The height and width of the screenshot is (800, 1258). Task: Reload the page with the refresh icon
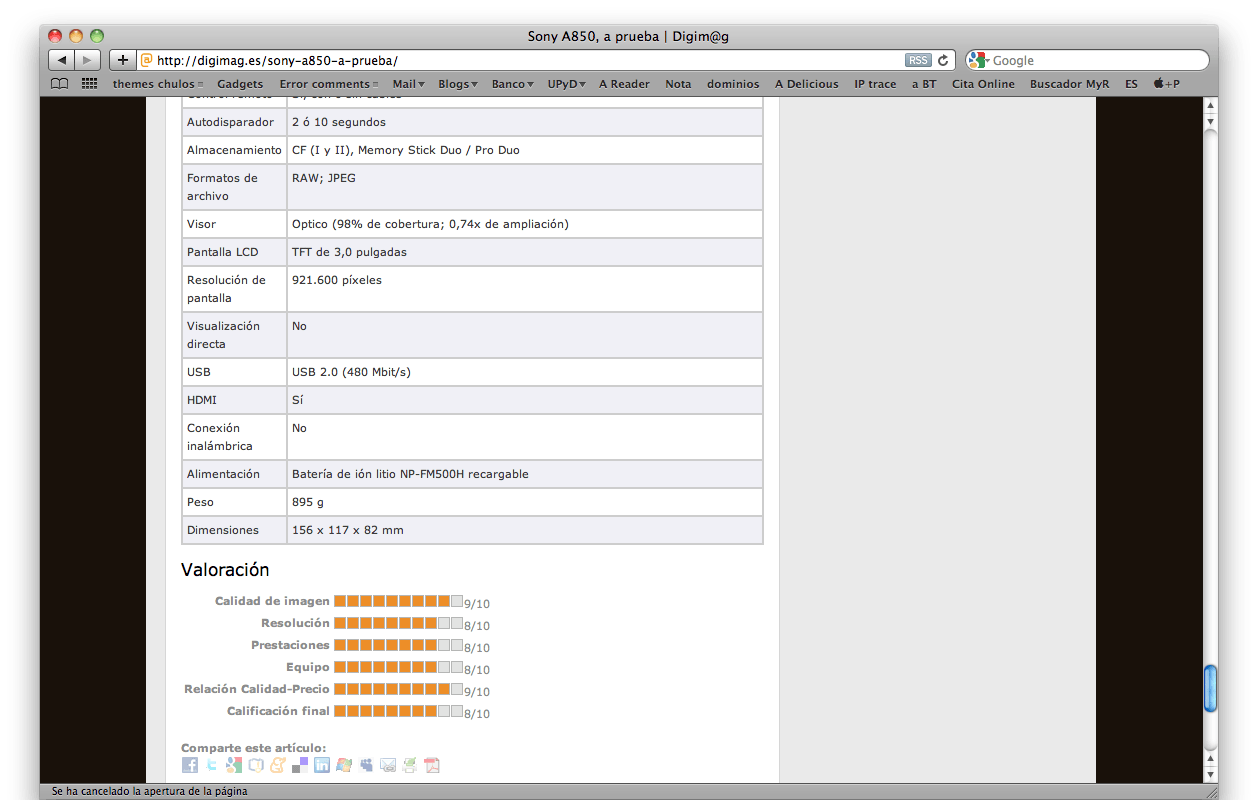943,60
